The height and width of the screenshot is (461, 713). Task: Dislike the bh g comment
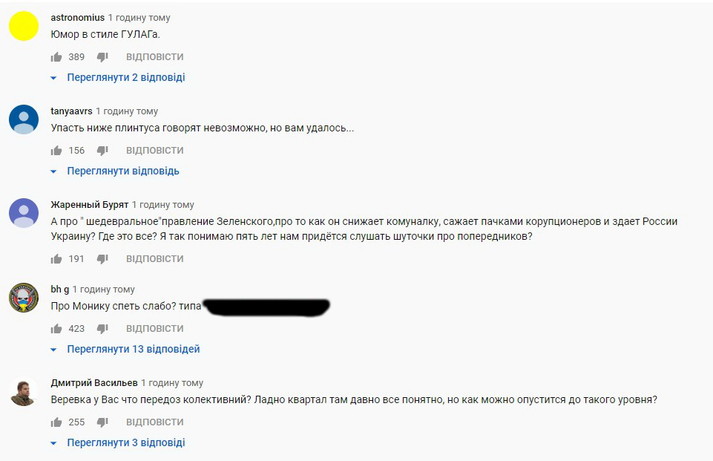102,328
